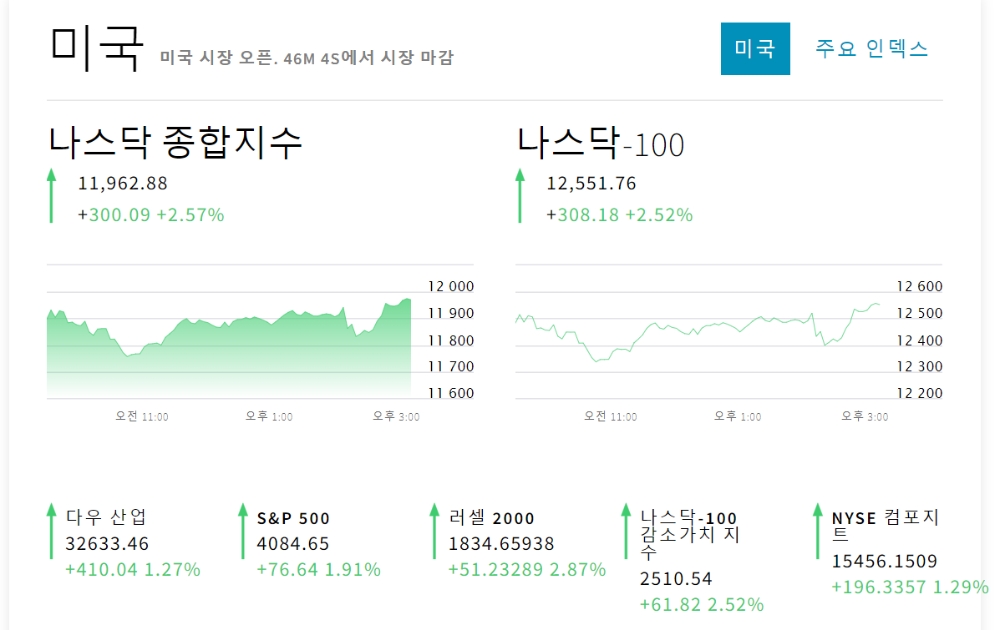Open the 나스닥-100 heading

[x=600, y=142]
